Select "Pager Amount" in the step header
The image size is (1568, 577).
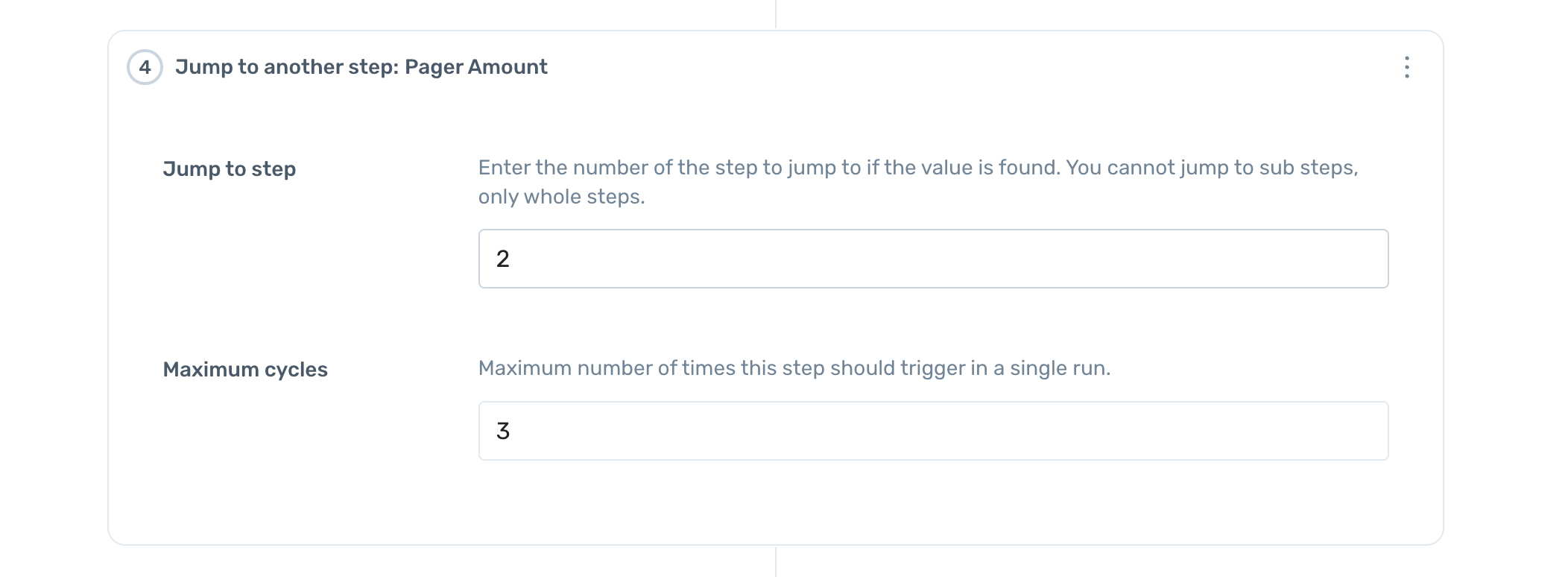(476, 67)
